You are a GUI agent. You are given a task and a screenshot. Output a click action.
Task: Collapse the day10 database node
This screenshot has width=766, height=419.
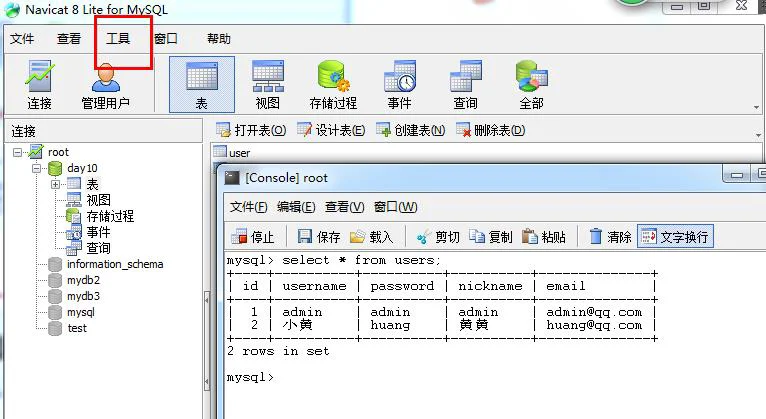37,168
